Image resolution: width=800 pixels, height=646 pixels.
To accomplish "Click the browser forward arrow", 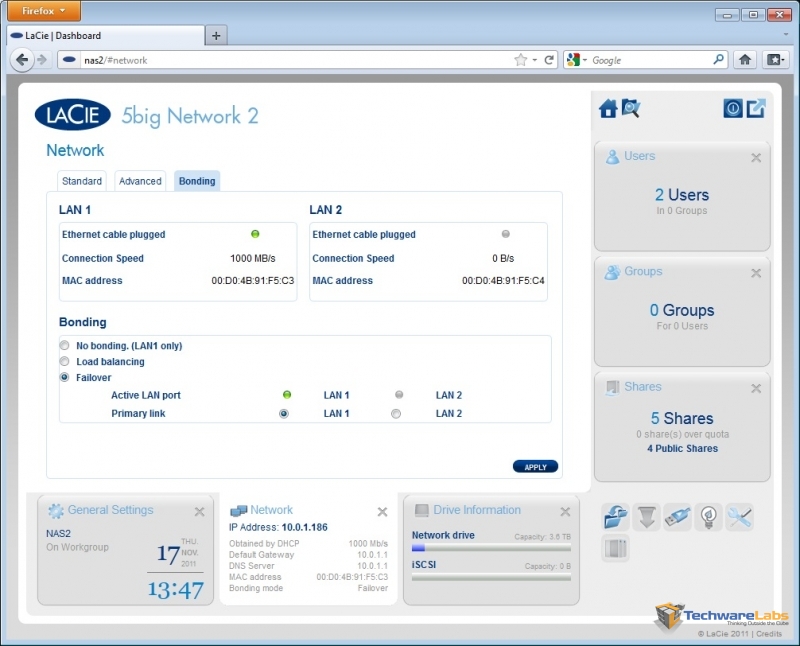I will (42, 60).
